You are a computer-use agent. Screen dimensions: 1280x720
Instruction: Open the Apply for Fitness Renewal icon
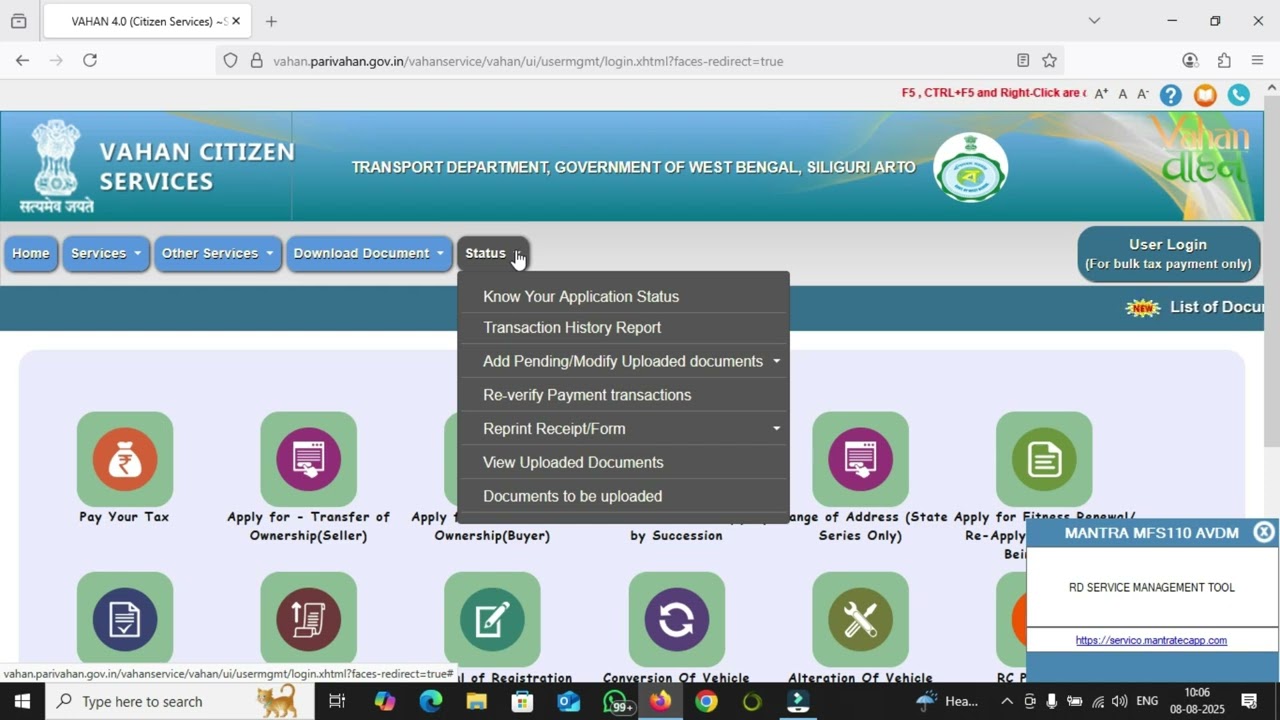(1044, 459)
